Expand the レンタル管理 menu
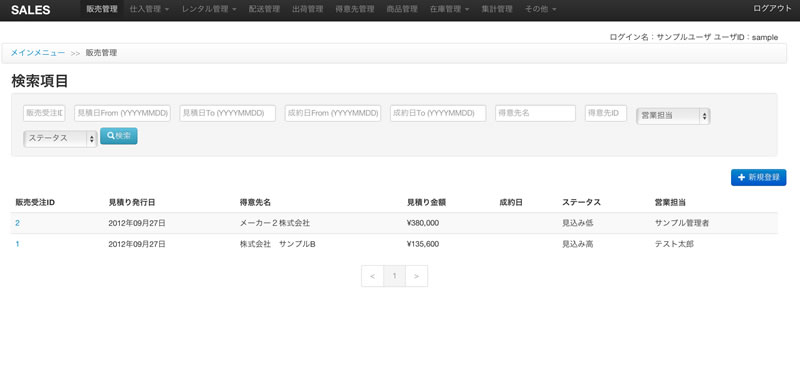This screenshot has height=367, width=800. click(209, 9)
